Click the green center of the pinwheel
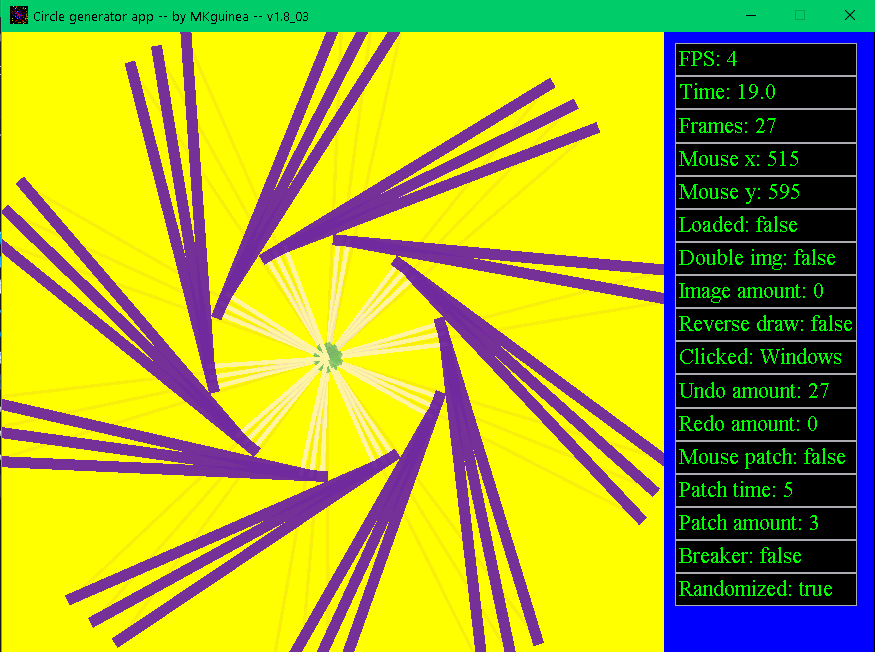875x652 pixels. 329,356
